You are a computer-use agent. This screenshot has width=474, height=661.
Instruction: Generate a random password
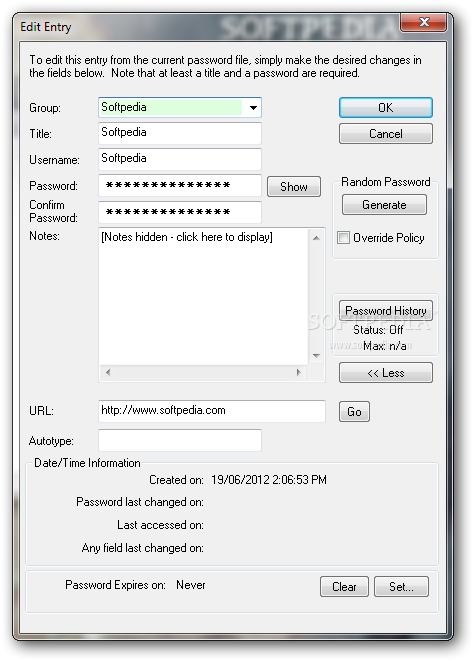tap(384, 204)
